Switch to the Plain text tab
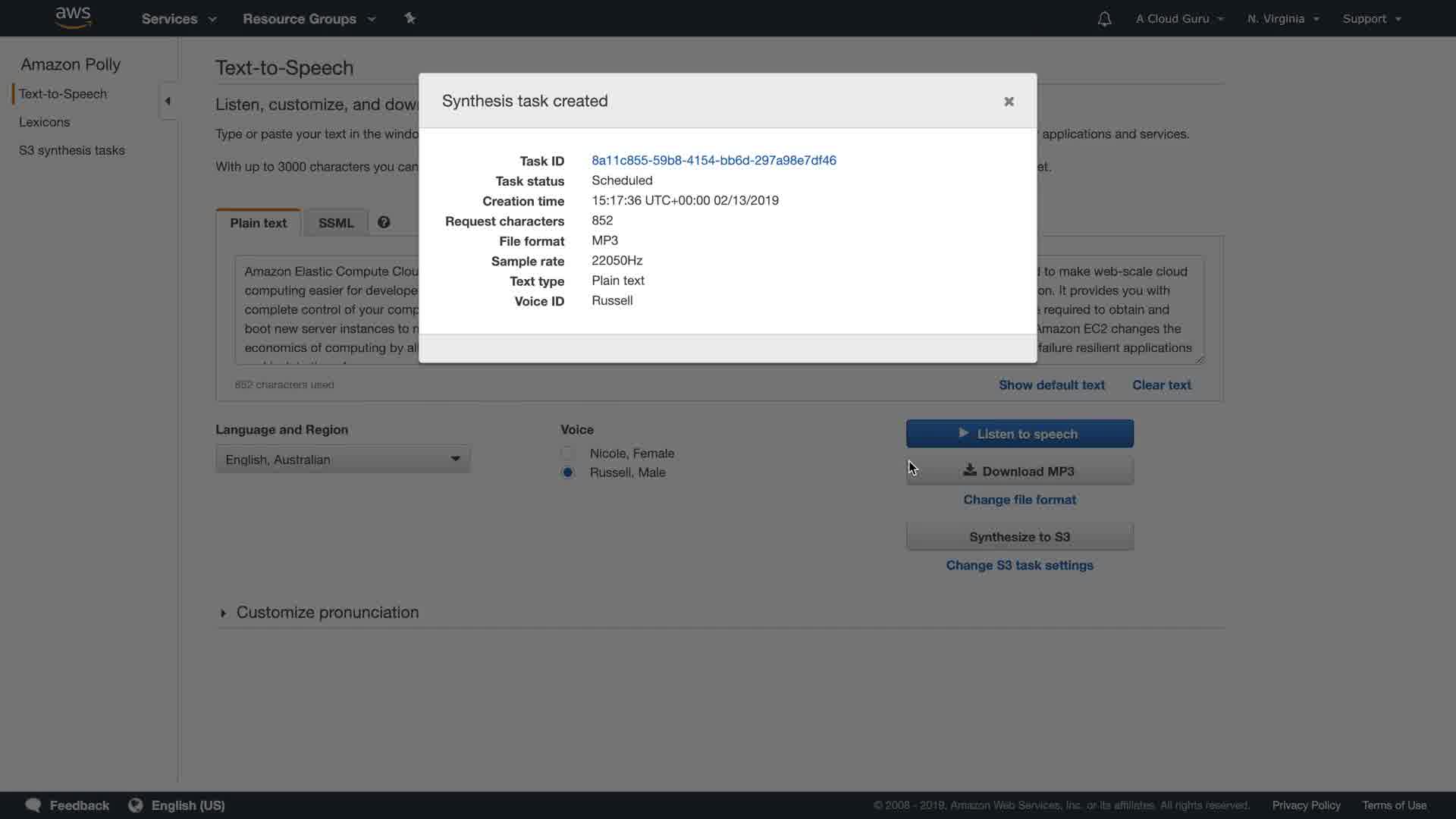This screenshot has height=819, width=1456. 258,223
